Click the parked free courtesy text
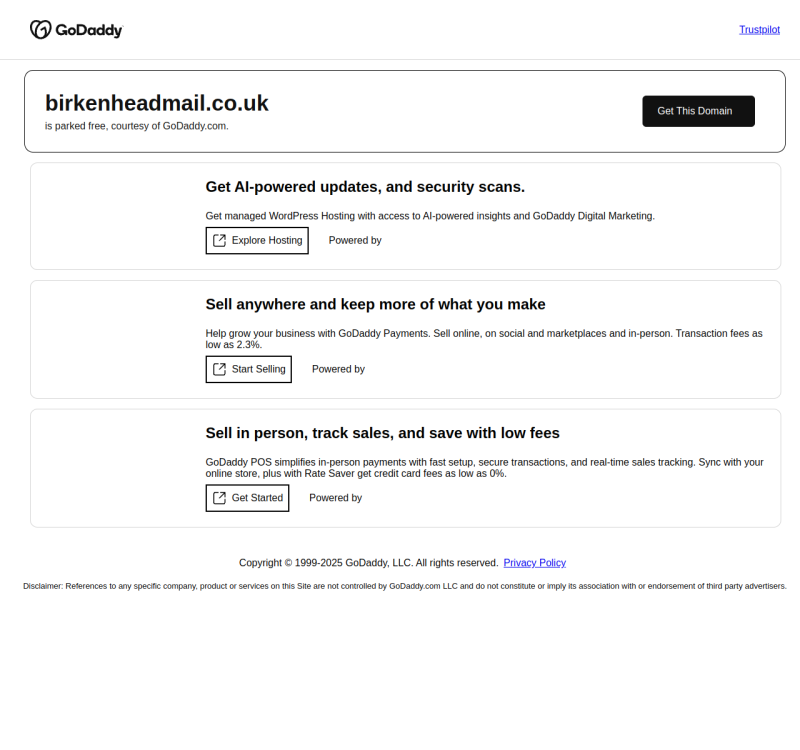 [x=136, y=126]
